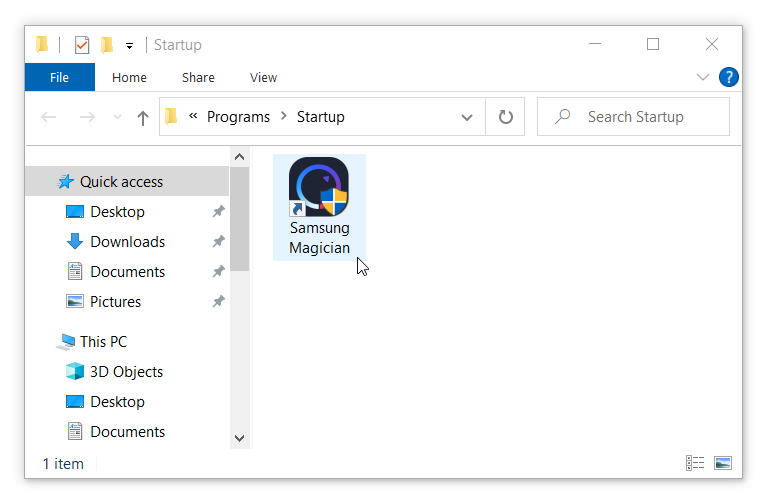Switch to the Home ribbon tab
The width and height of the screenshot is (770, 502).
click(129, 77)
